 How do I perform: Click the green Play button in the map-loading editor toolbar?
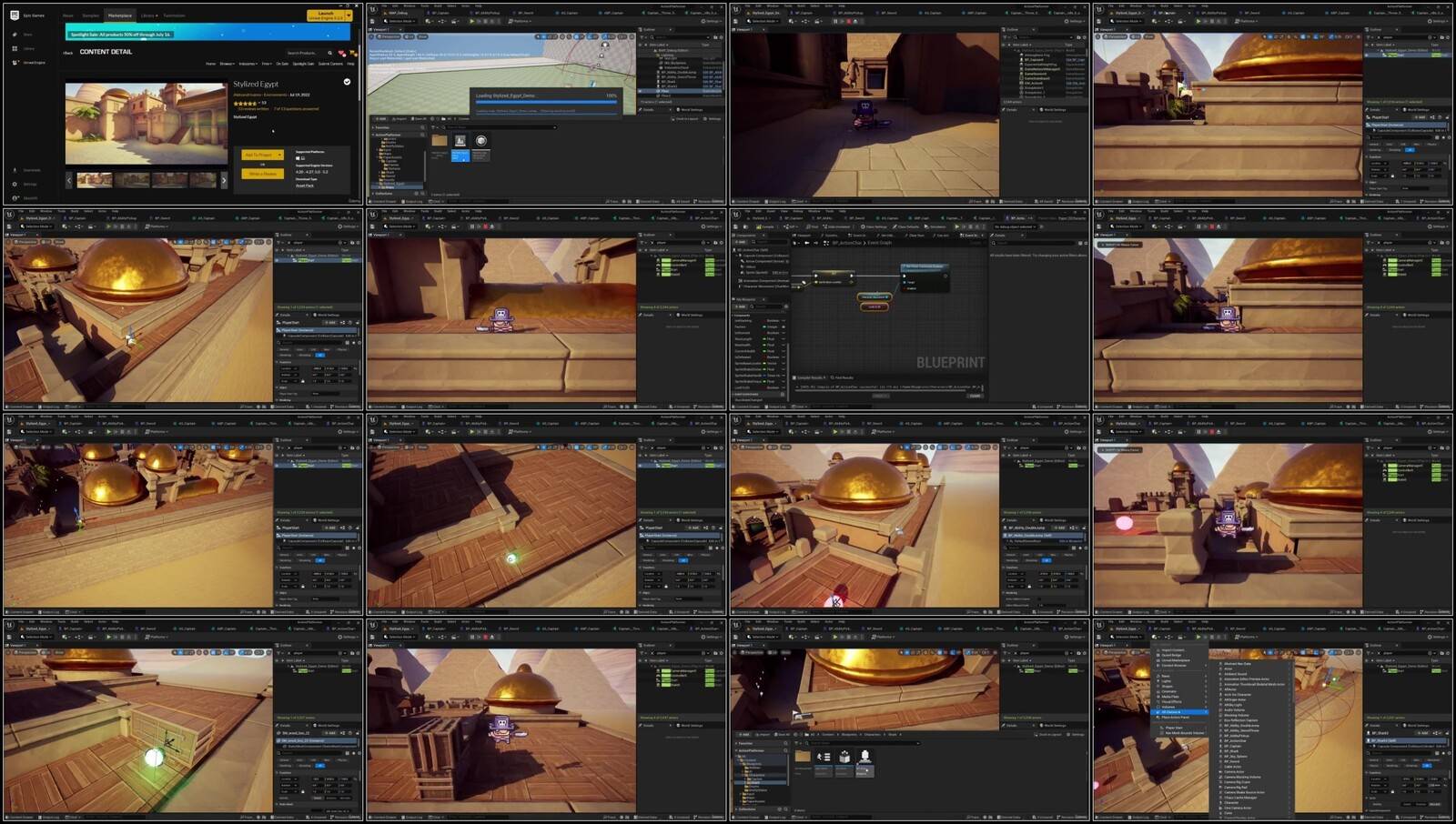point(471,21)
